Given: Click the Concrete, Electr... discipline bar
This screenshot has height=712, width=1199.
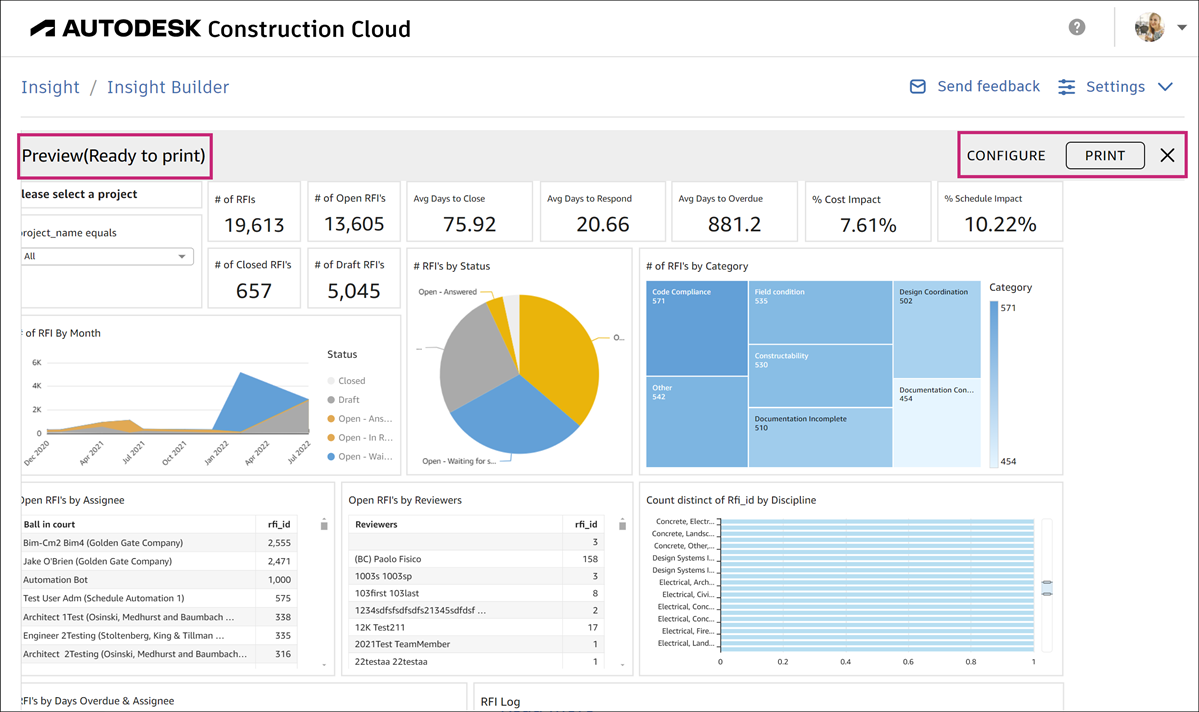Looking at the screenshot, I should 877,522.
